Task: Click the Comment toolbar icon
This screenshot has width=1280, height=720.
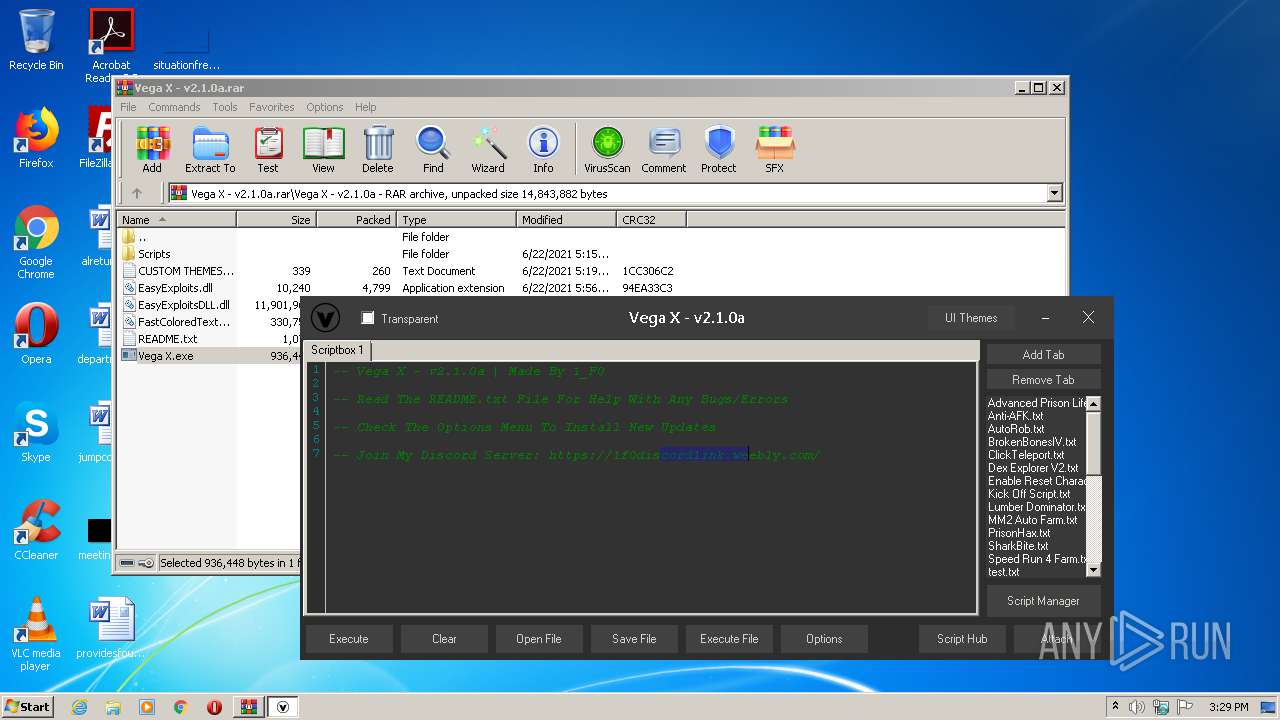Action: pyautogui.click(x=664, y=149)
